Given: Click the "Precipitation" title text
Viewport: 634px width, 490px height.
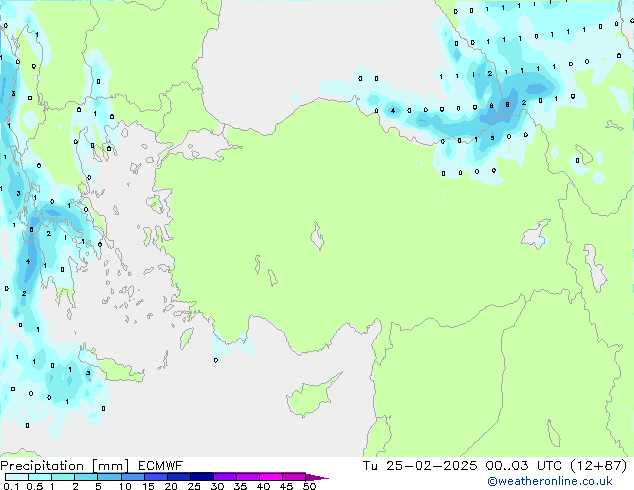Looking at the screenshot, I should tap(42, 466).
